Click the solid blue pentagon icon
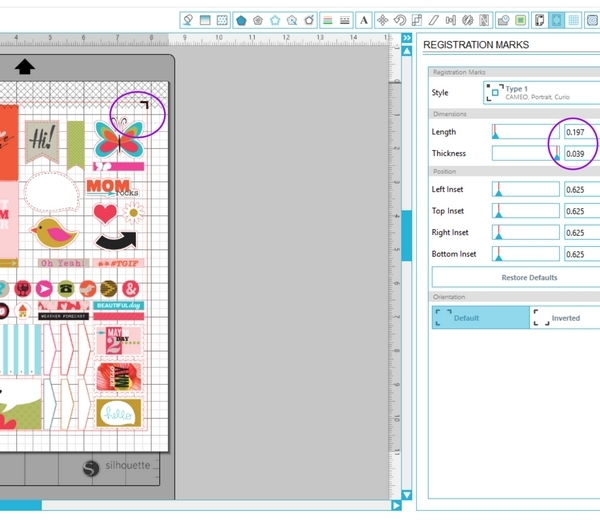 tap(241, 20)
